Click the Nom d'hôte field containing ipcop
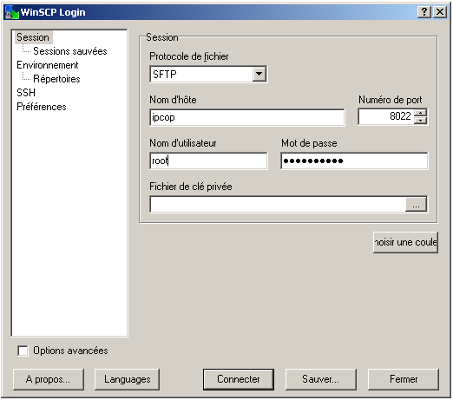Screen dimensions: 453x400 coord(247,117)
